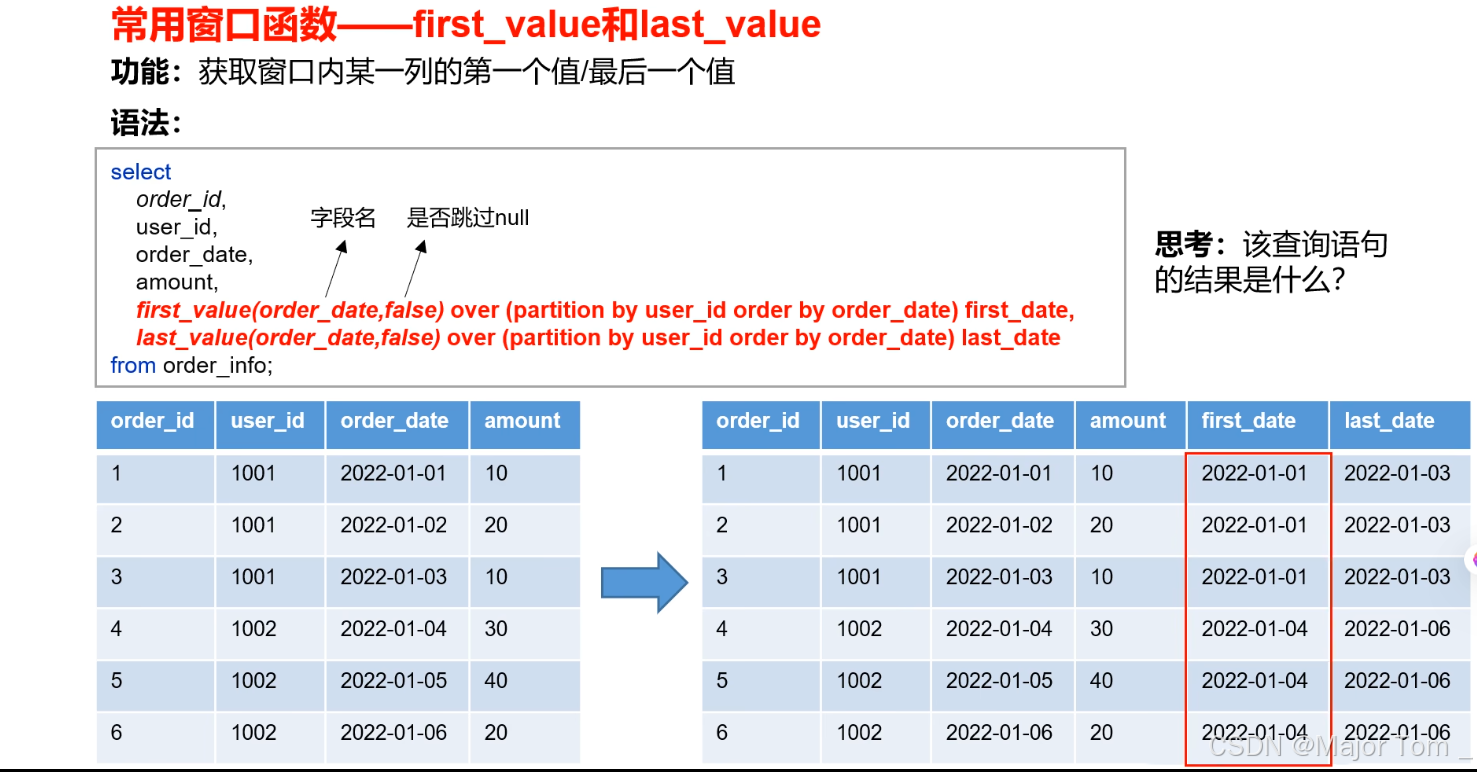Click the 'from order_info;' code line
Screen dimensions: 1477x772
[x=192, y=366]
